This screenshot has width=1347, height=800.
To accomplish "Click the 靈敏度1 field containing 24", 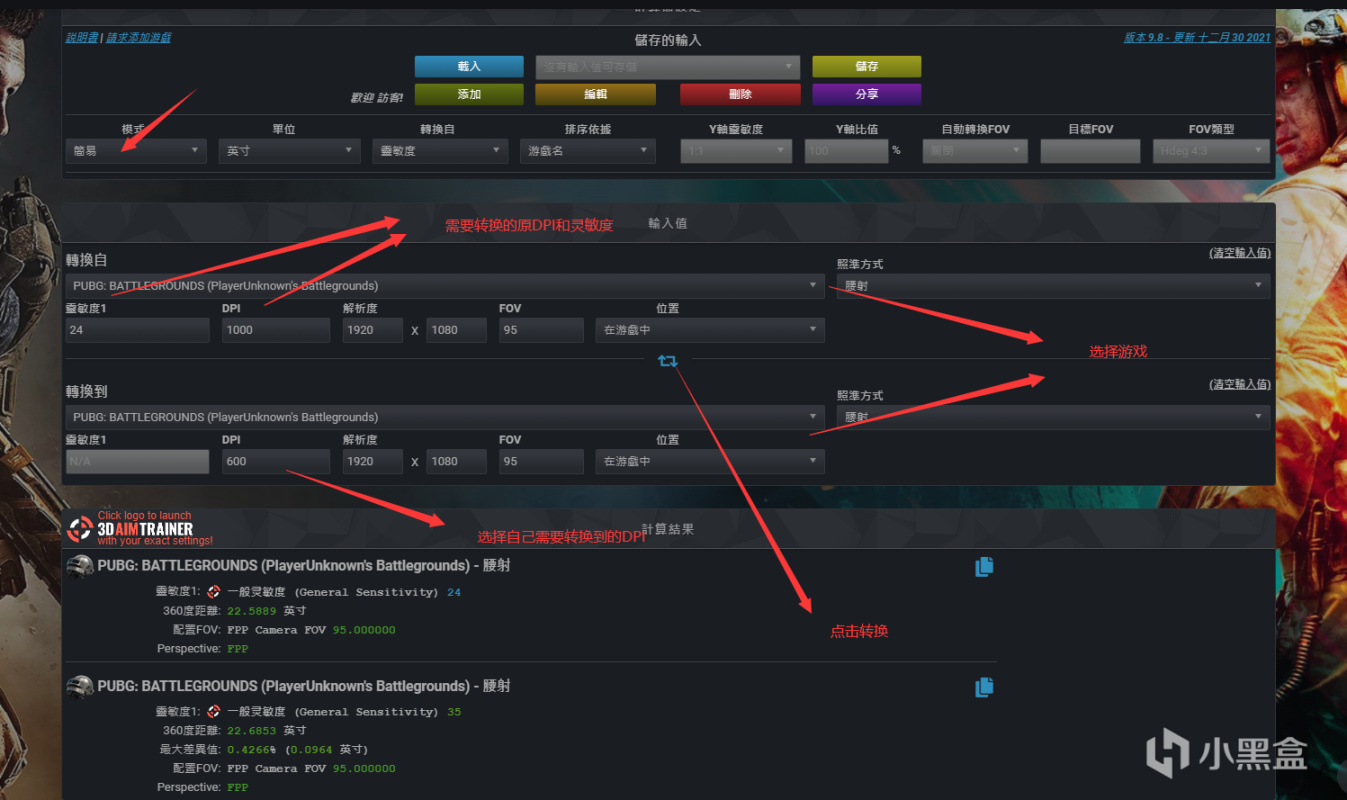I will point(137,330).
